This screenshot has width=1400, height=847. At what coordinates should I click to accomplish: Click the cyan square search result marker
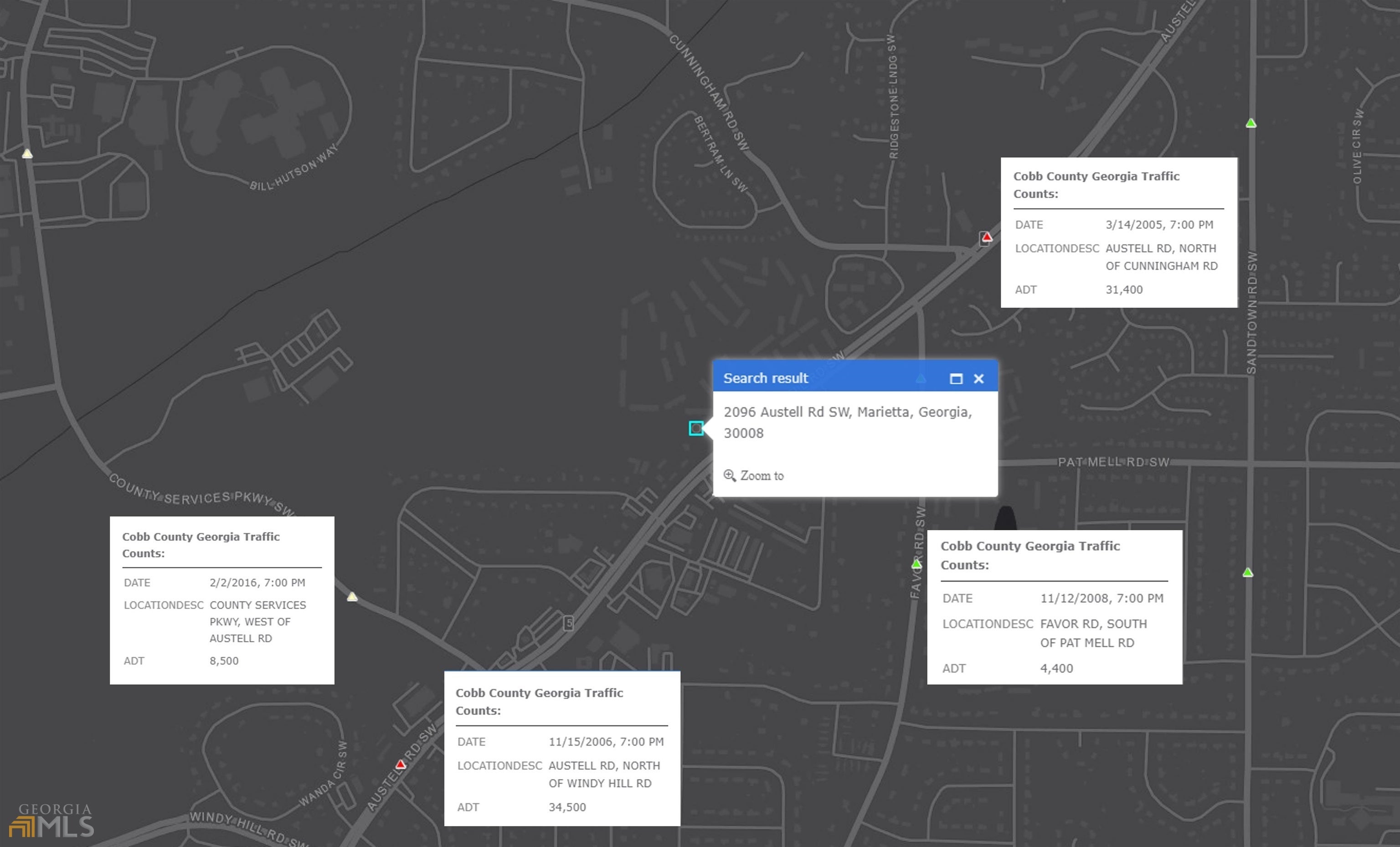click(696, 428)
